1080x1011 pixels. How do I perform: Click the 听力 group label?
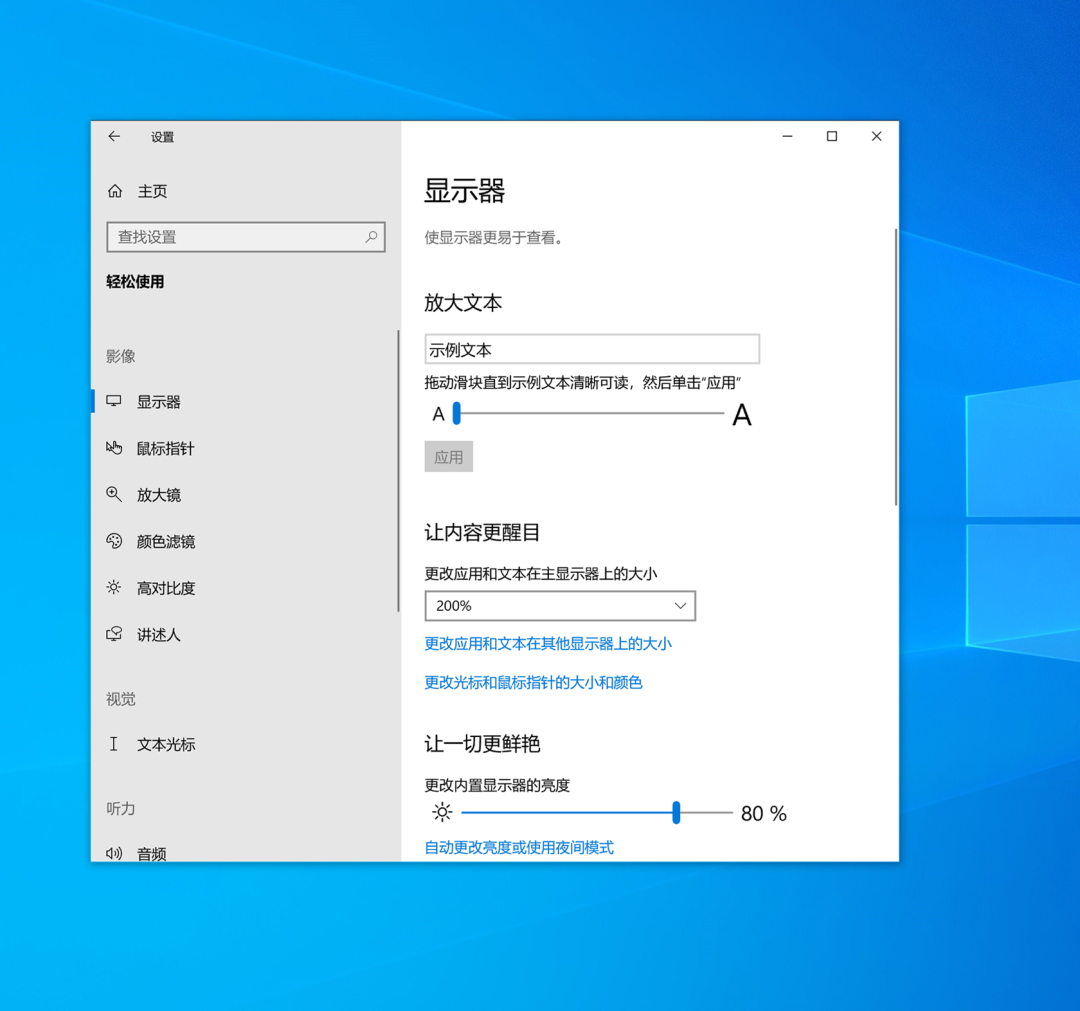pyautogui.click(x=121, y=809)
